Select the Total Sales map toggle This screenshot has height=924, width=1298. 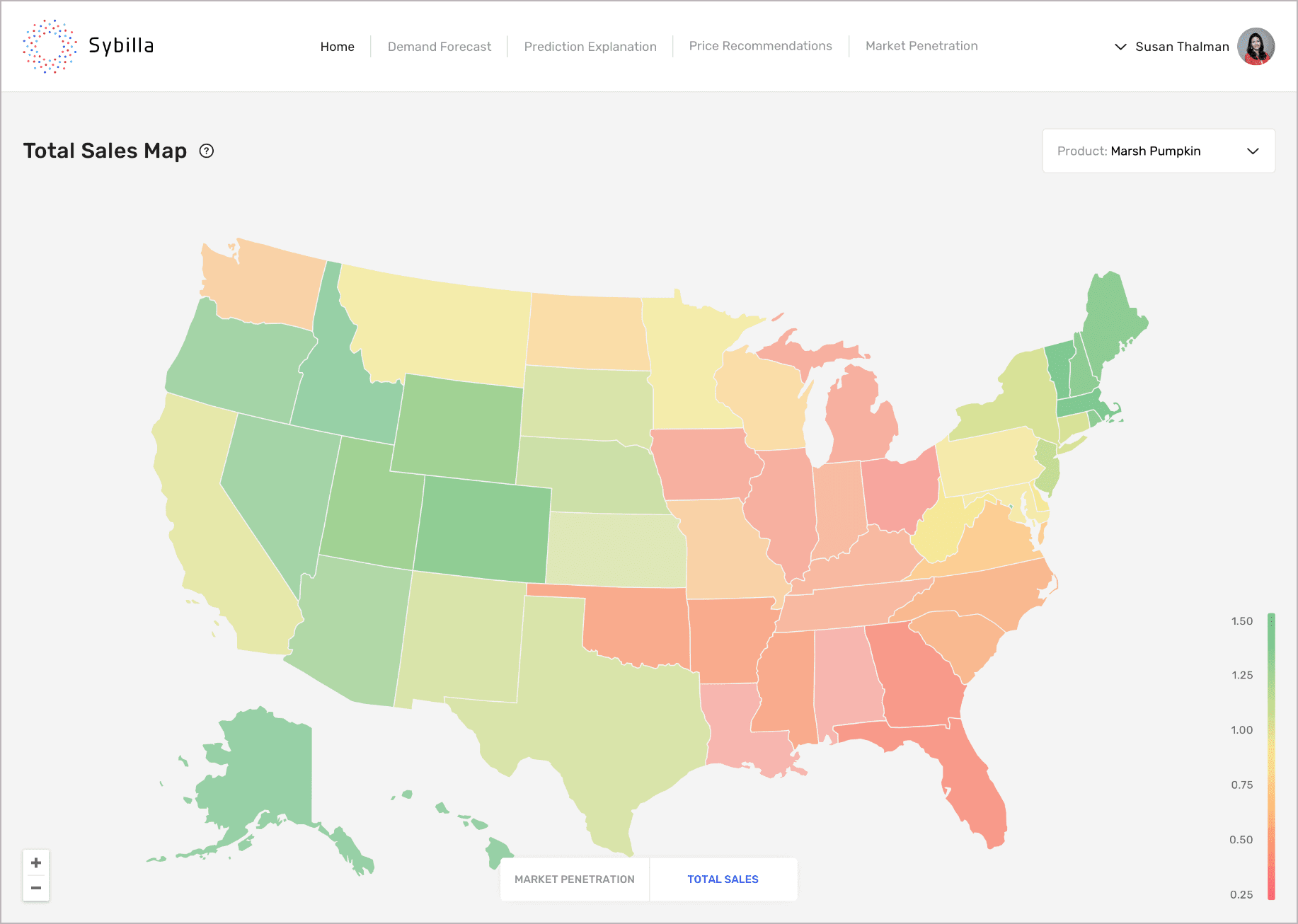coord(723,879)
